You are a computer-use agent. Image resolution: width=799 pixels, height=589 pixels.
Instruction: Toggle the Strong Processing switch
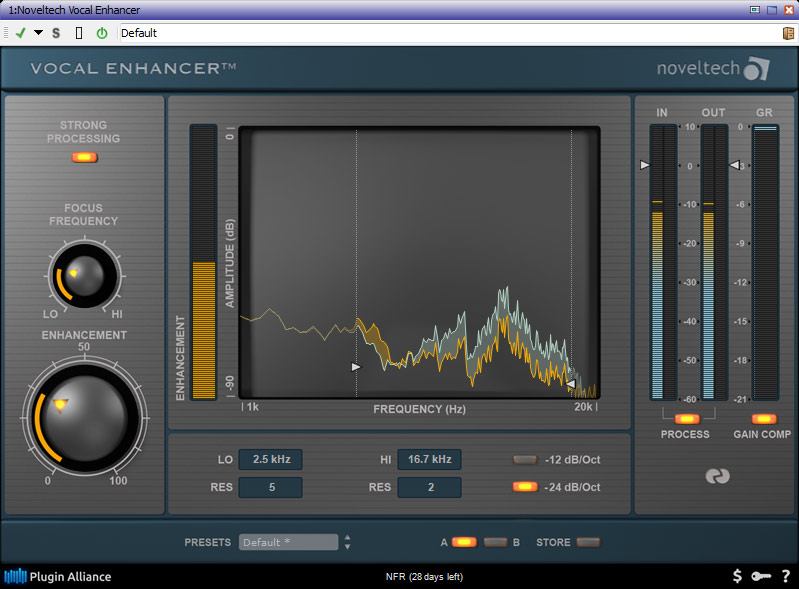coord(85,158)
